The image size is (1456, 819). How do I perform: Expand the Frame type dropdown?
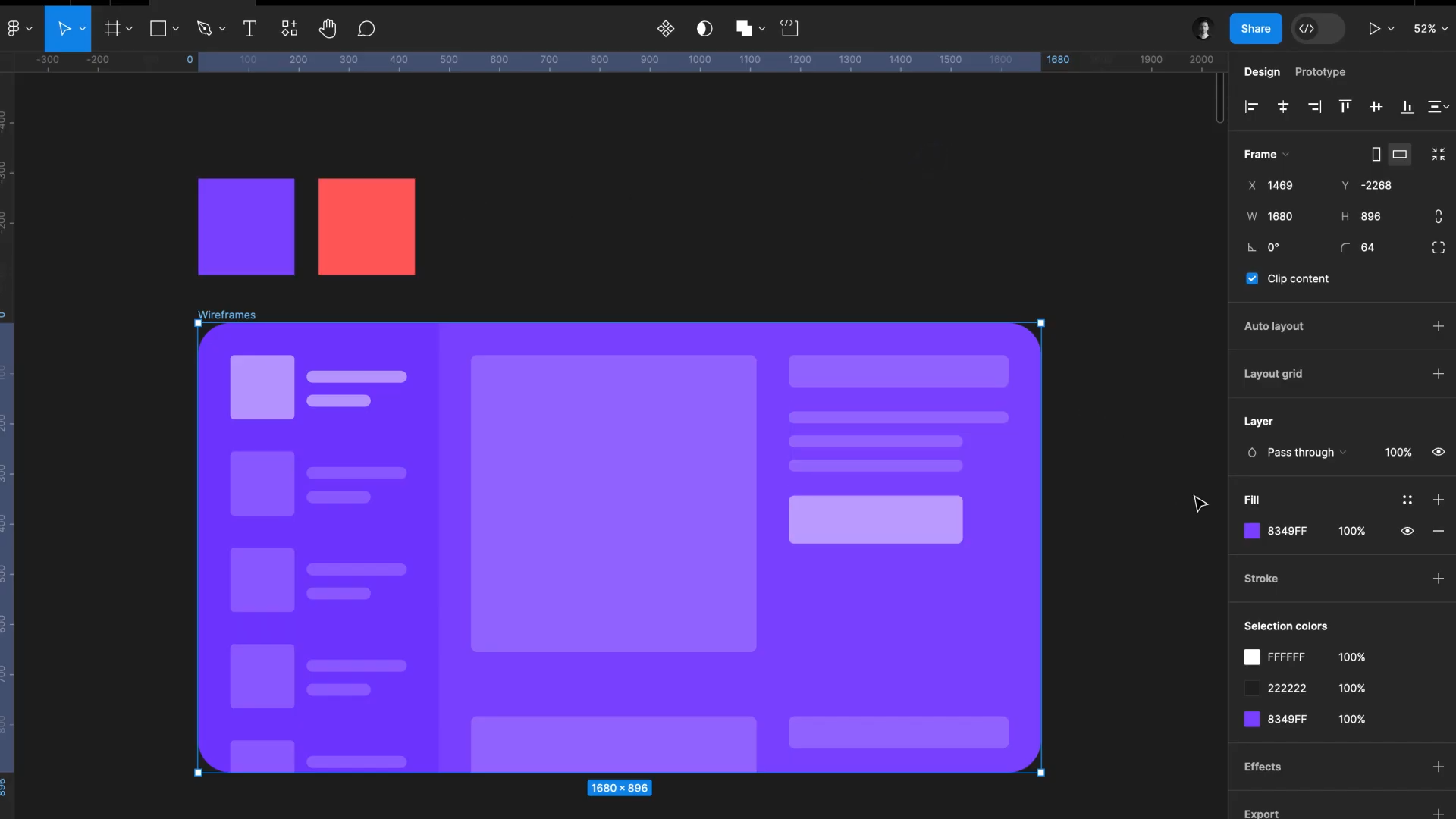click(x=1266, y=154)
